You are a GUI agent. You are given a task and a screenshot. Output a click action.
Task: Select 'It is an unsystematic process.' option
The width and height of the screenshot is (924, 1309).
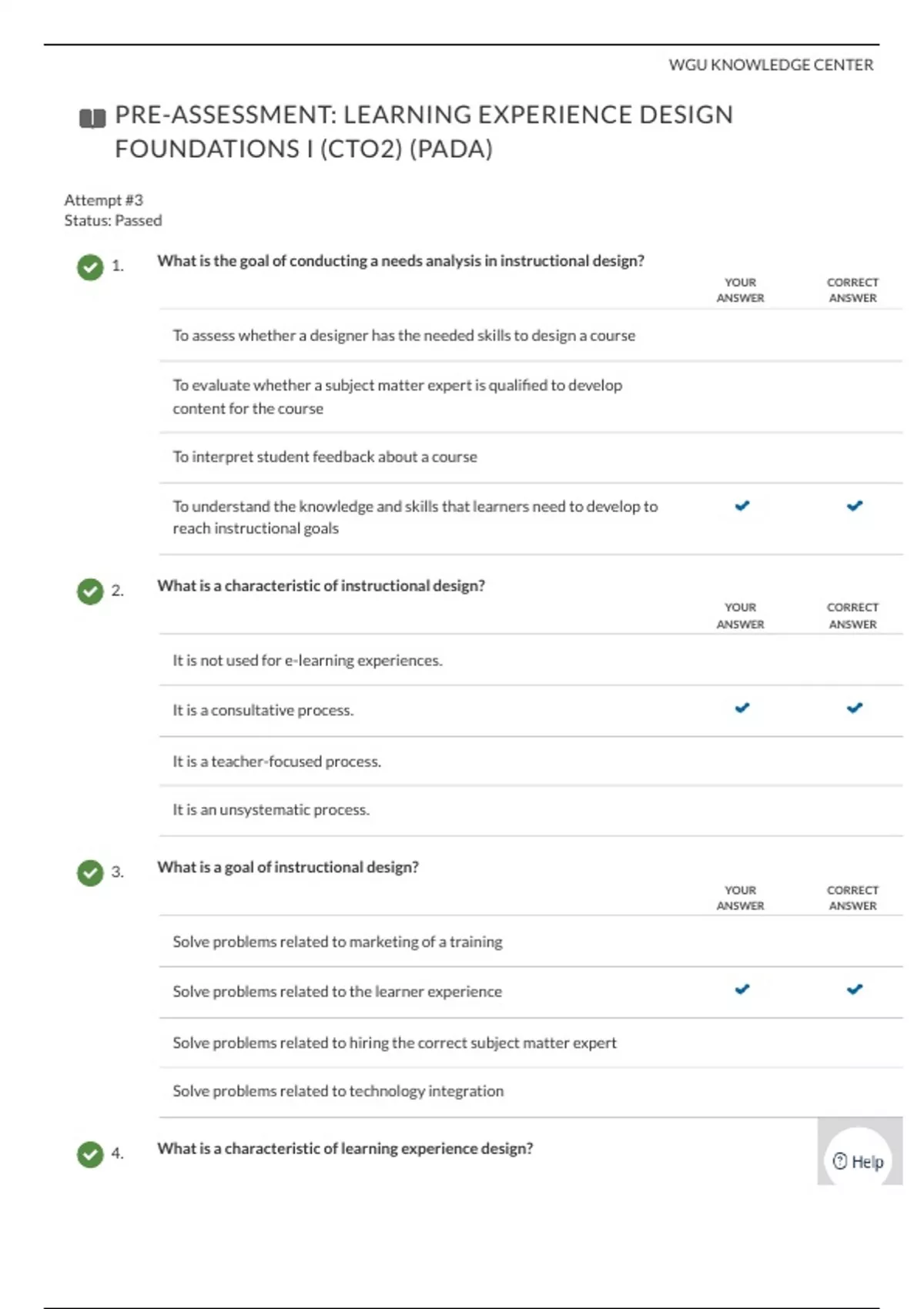point(271,810)
